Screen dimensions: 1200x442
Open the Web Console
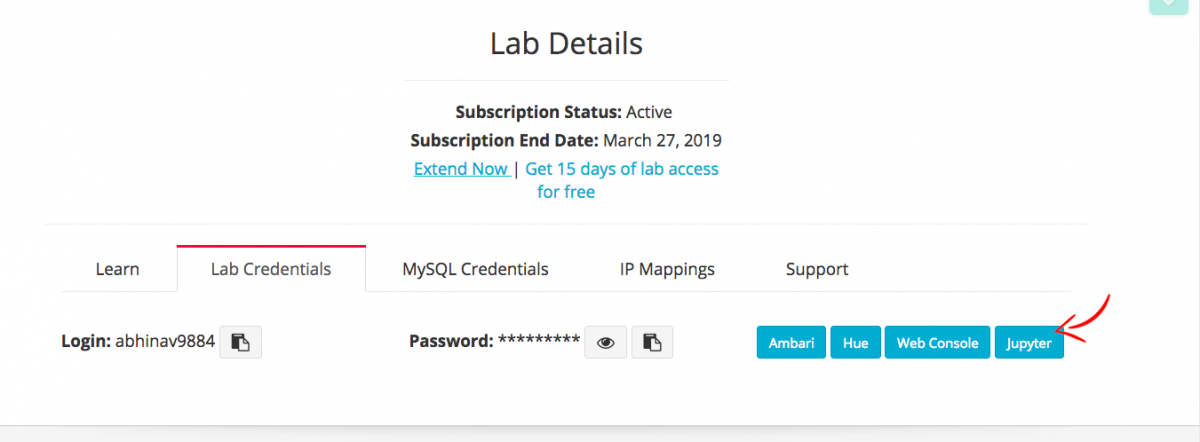point(937,342)
